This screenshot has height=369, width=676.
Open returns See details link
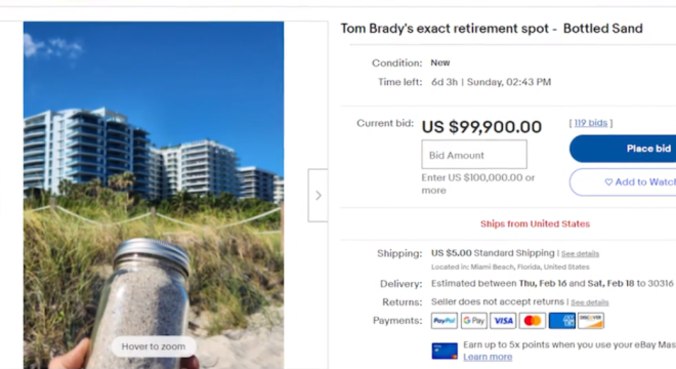[589, 303]
